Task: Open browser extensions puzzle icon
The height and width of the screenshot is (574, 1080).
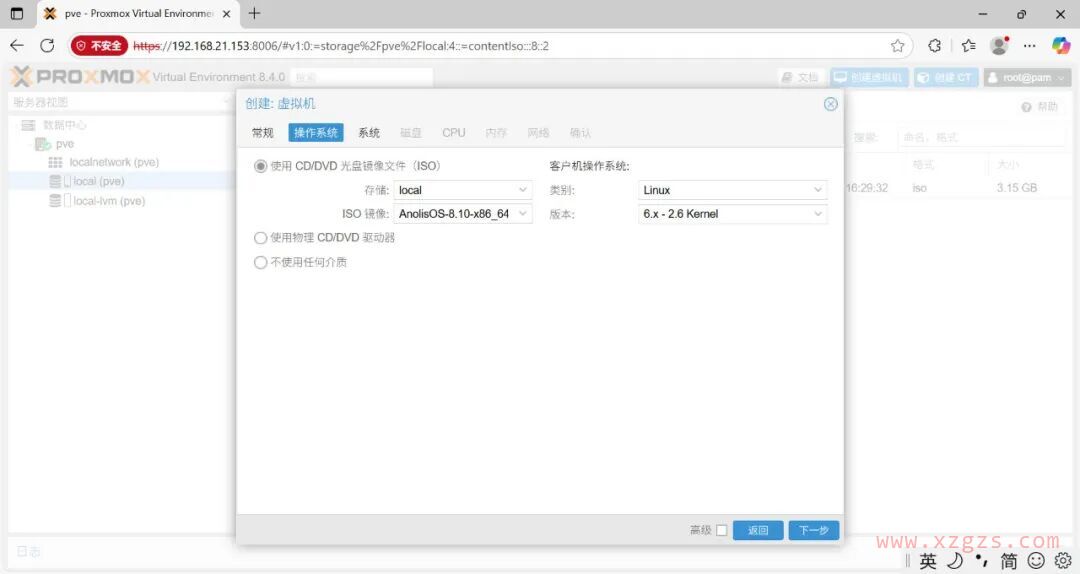Action: click(x=935, y=45)
